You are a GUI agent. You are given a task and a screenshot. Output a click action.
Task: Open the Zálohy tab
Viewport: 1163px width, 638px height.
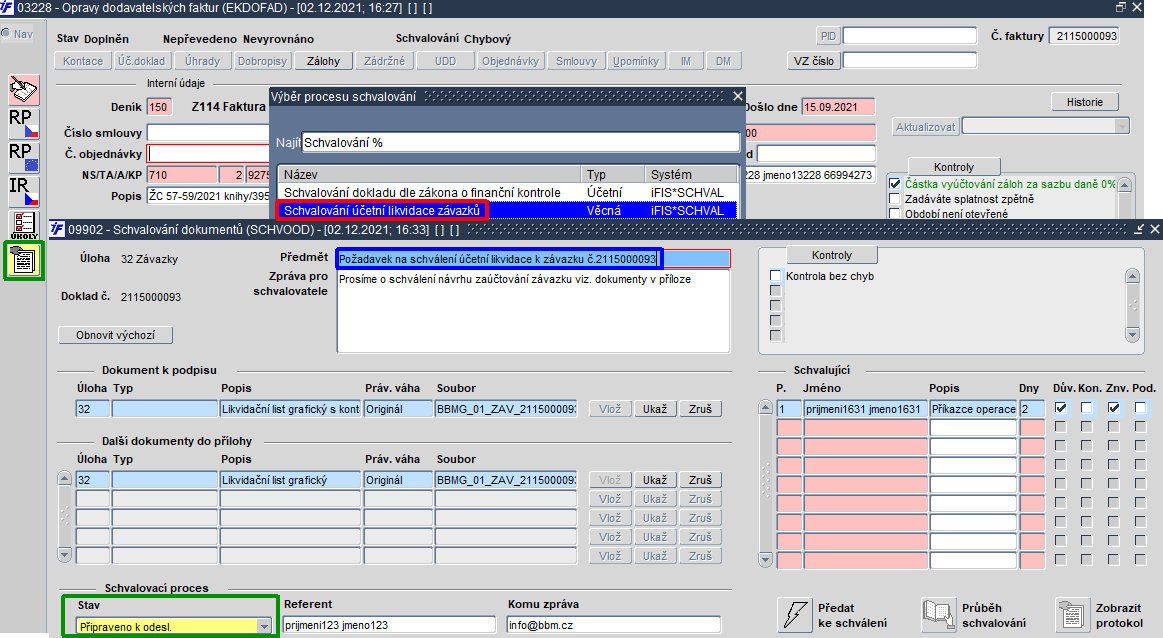323,62
